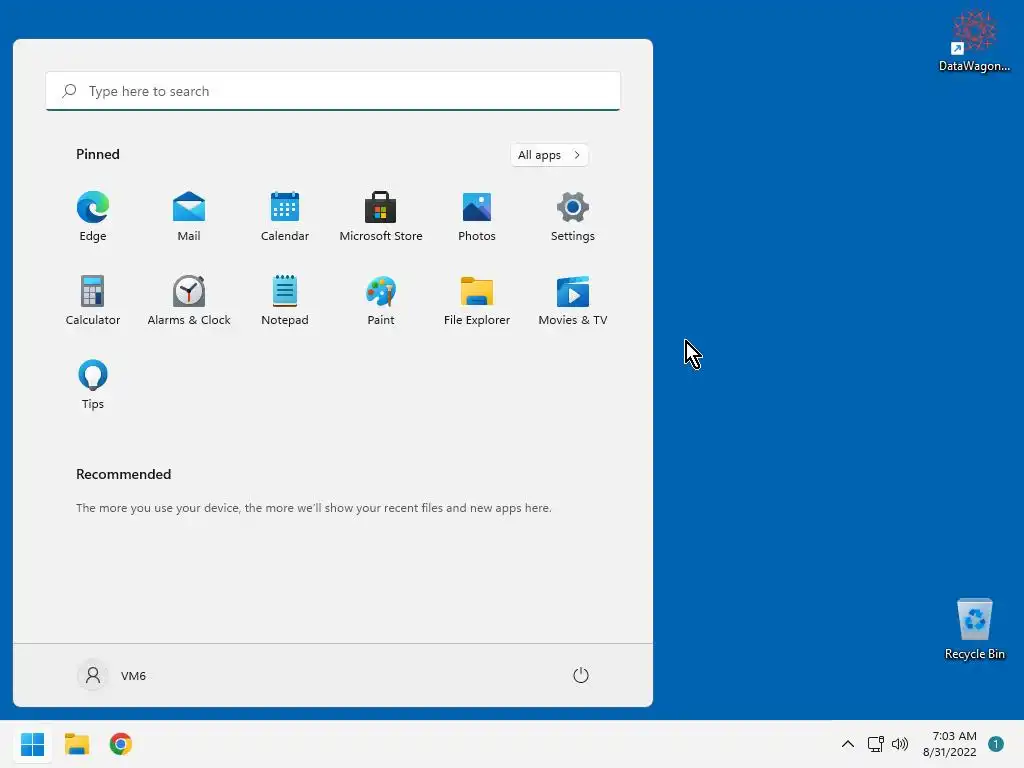Open the Calendar app
The width and height of the screenshot is (1024, 768).
[285, 217]
